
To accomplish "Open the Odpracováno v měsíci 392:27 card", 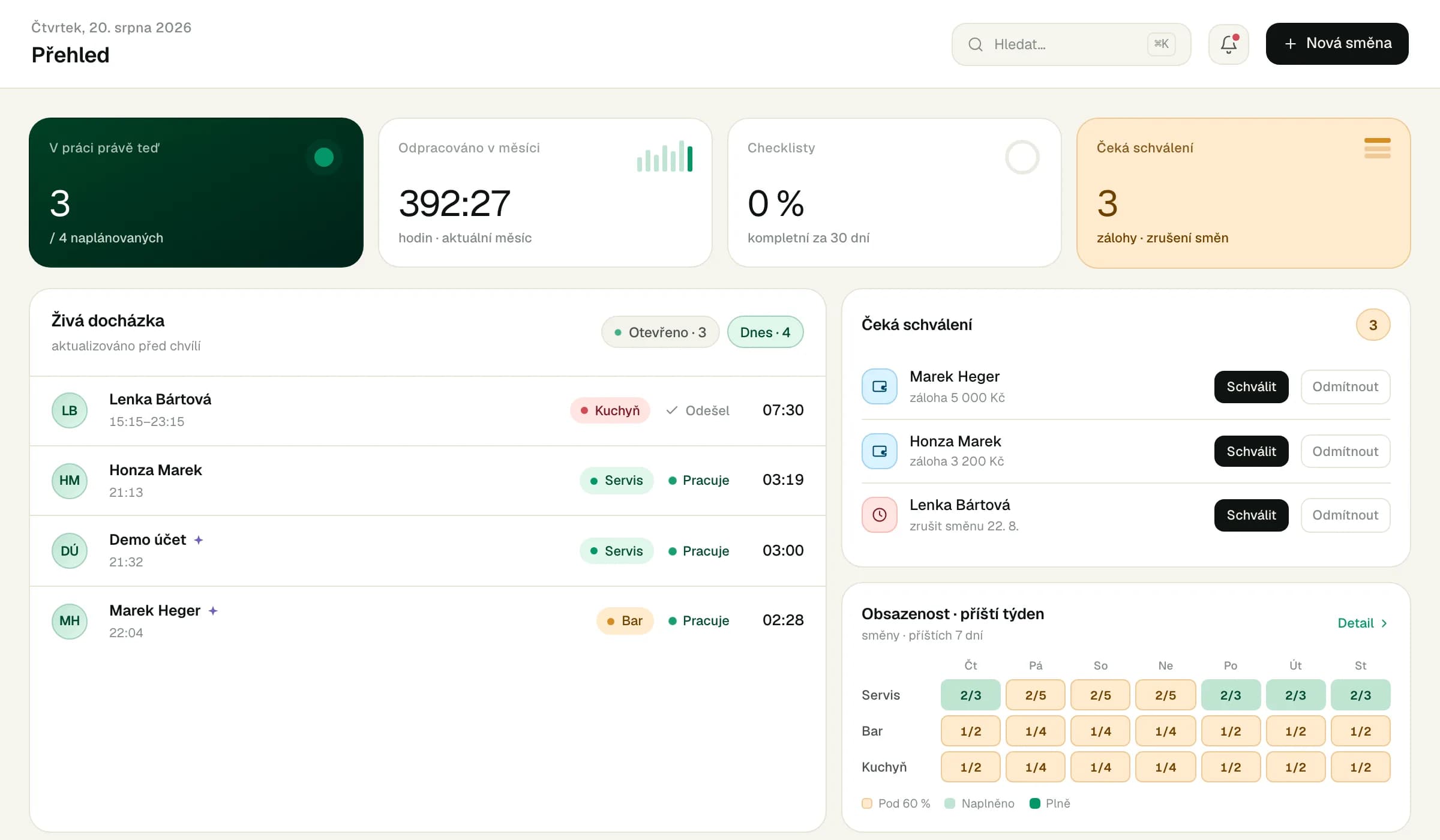I will tap(545, 193).
